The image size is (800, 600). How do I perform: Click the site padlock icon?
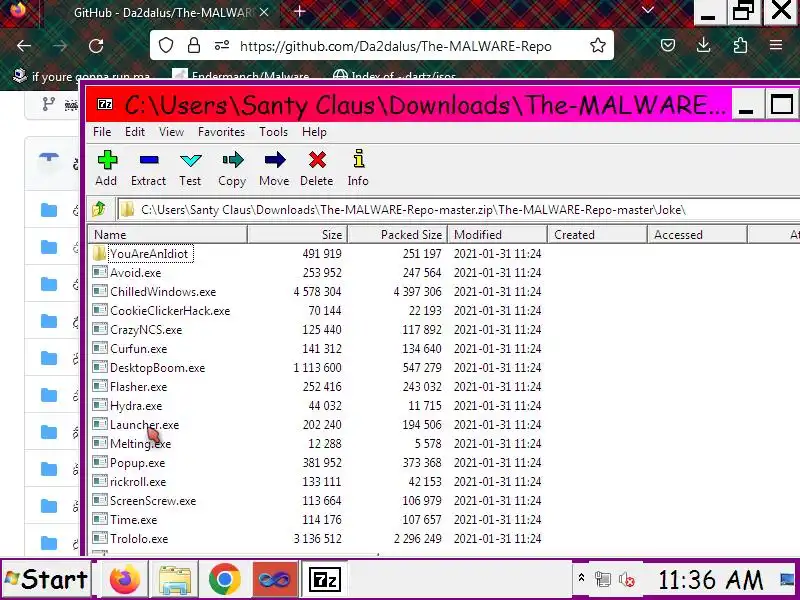(194, 45)
